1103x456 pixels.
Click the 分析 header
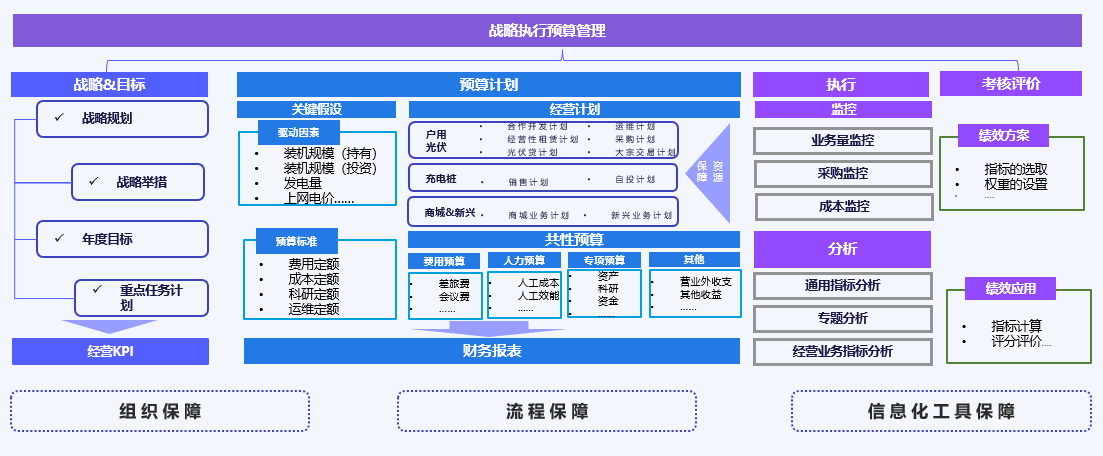click(x=842, y=249)
